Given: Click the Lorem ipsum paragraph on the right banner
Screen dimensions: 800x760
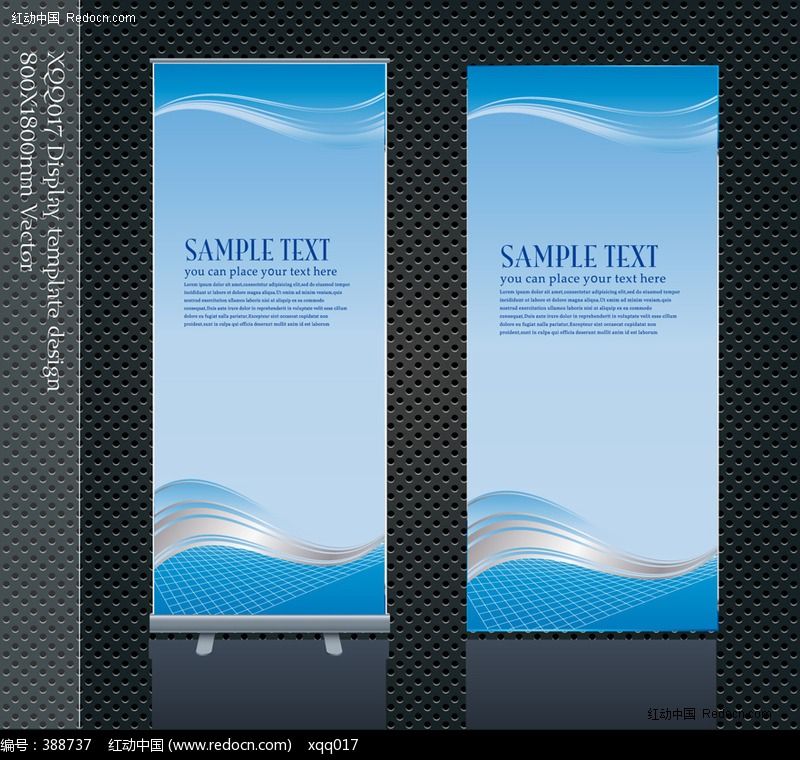Looking at the screenshot, I should tap(590, 312).
